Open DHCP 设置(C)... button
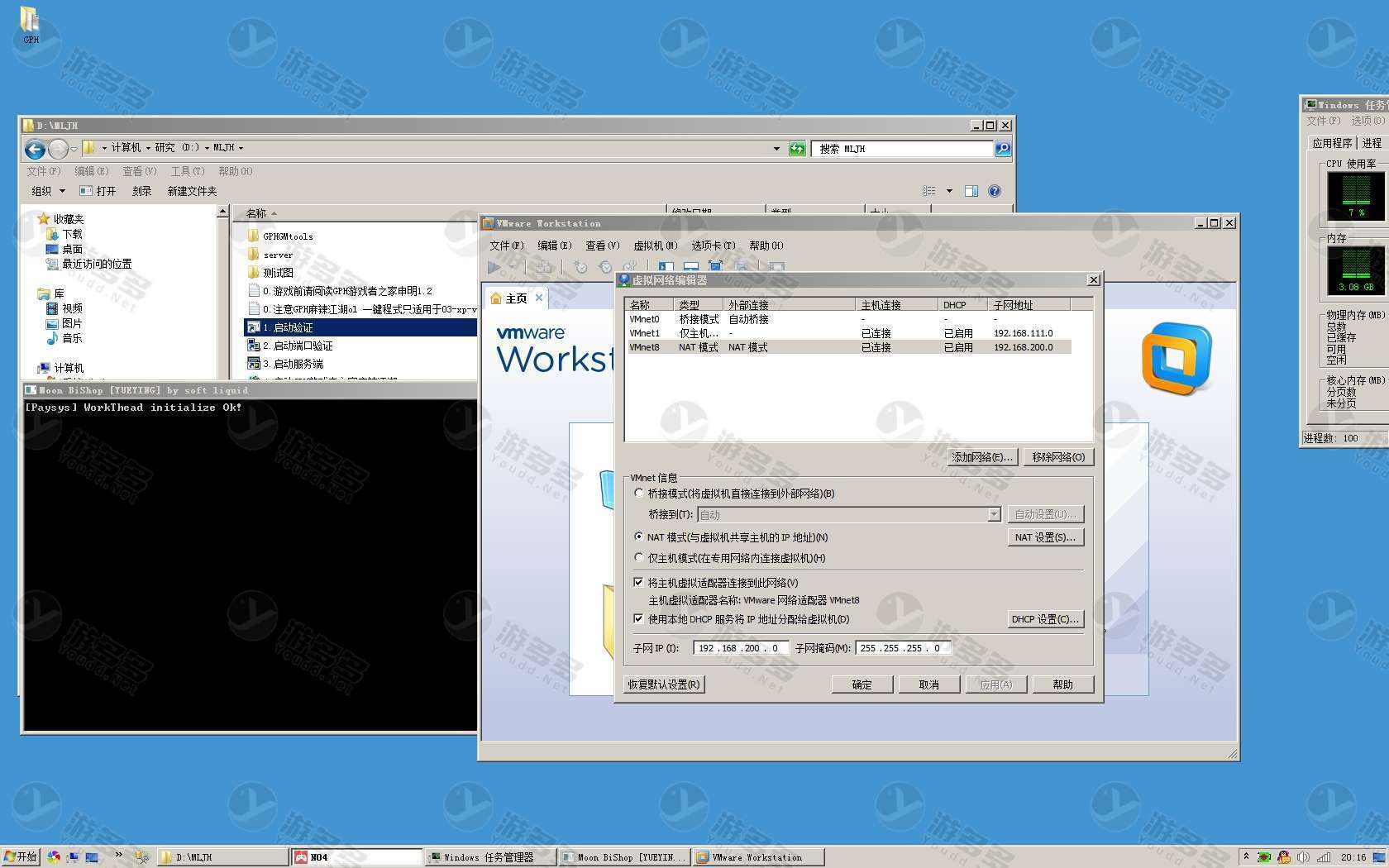The image size is (1389, 868). (1045, 619)
